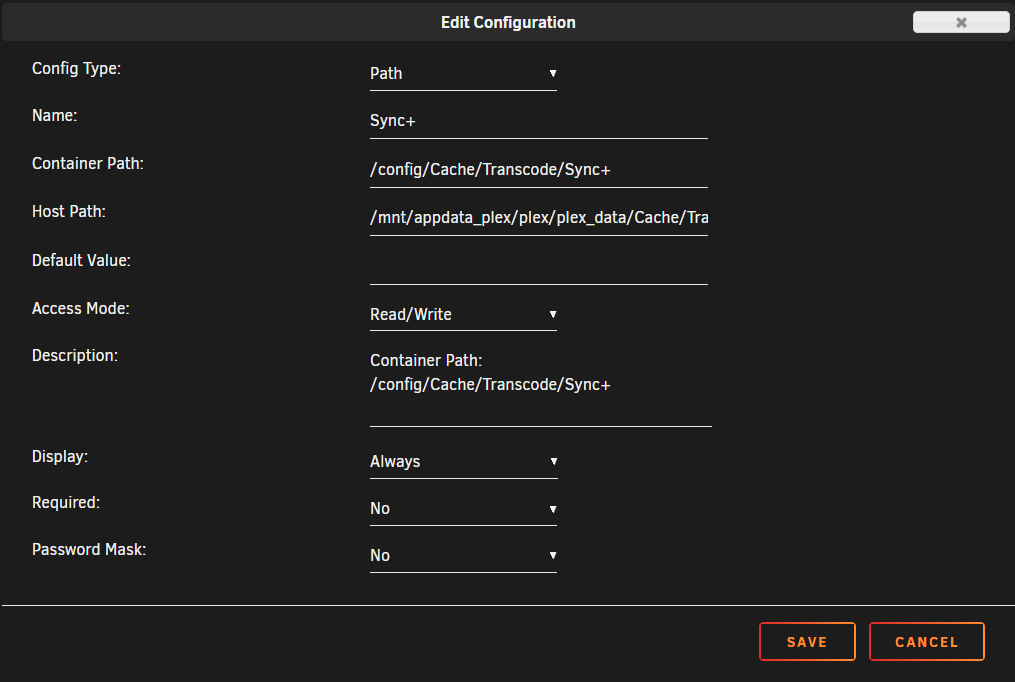Expand the Required dropdown
Image resolution: width=1015 pixels, height=682 pixels.
tap(463, 508)
